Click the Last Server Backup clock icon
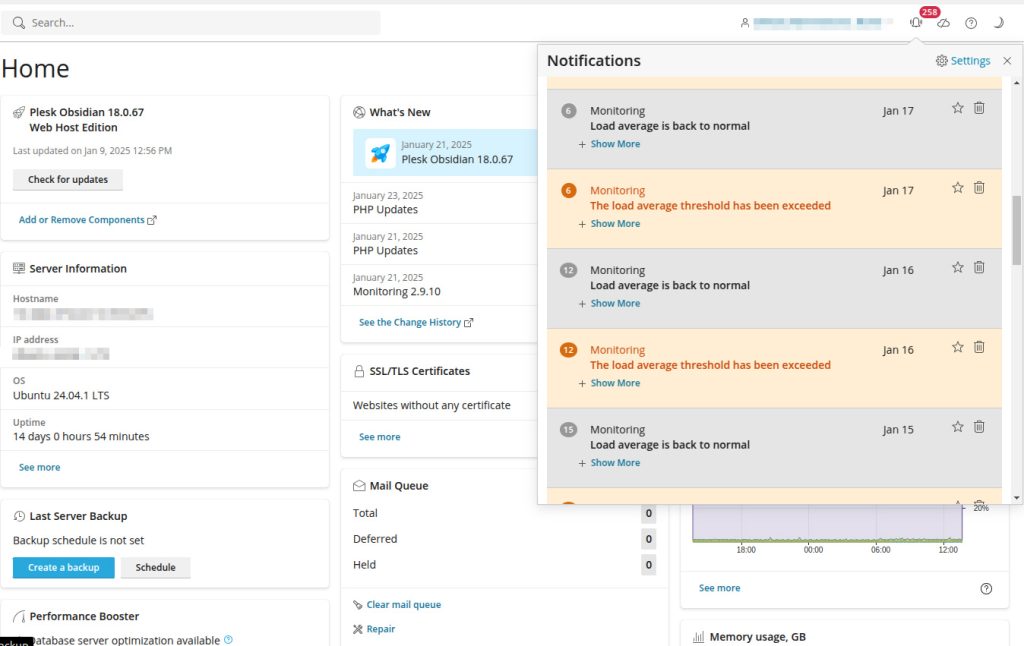Viewport: 1024px width, 646px height. (x=19, y=516)
